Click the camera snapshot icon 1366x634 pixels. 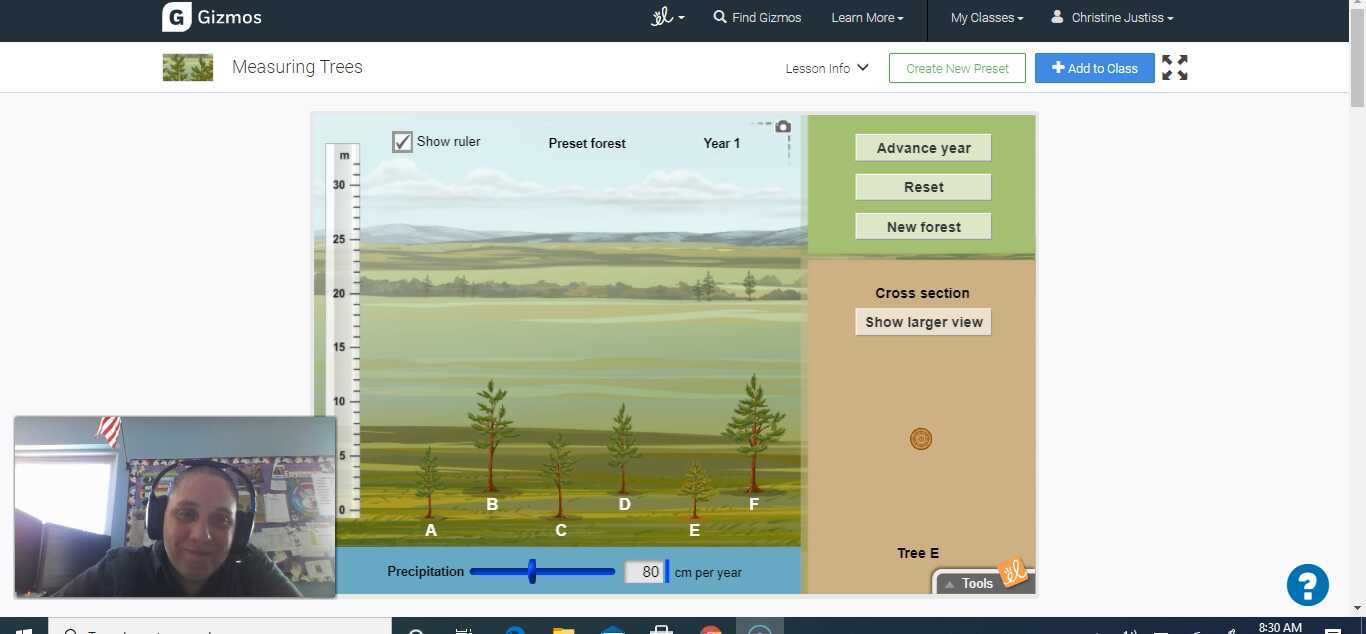783,126
